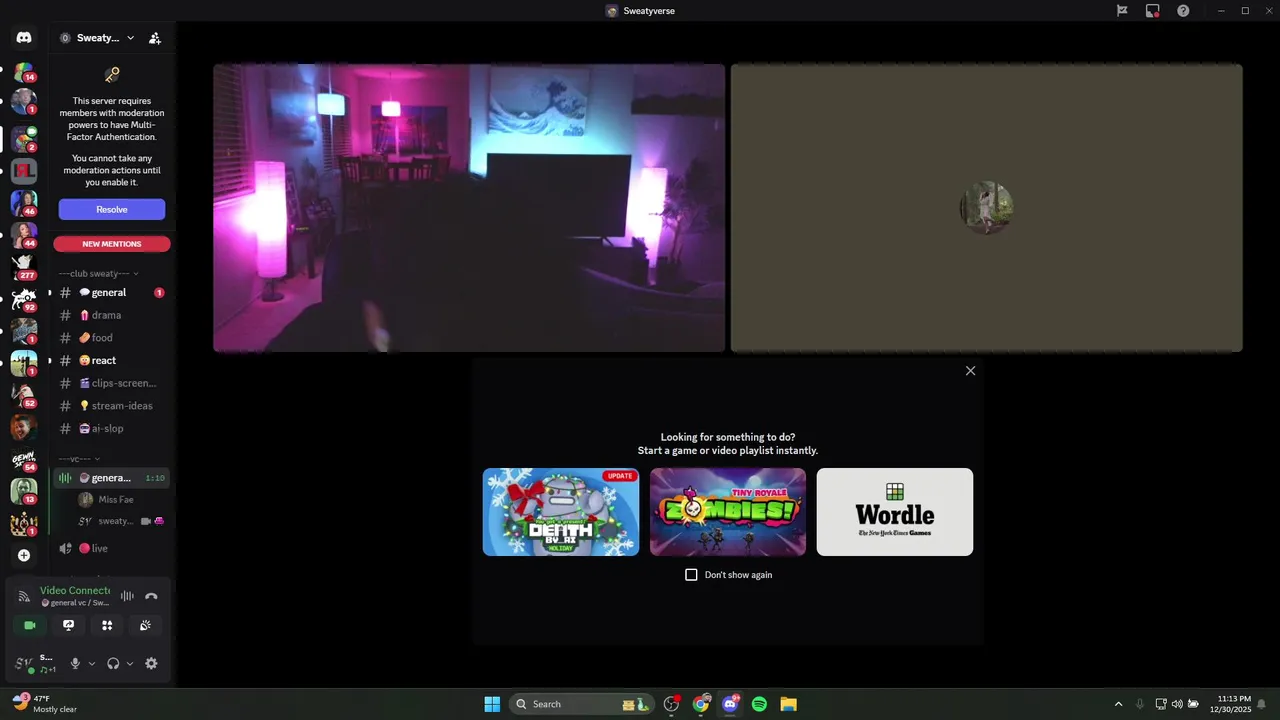
Task: Open the taskbar clock and date
Action: 1234,704
